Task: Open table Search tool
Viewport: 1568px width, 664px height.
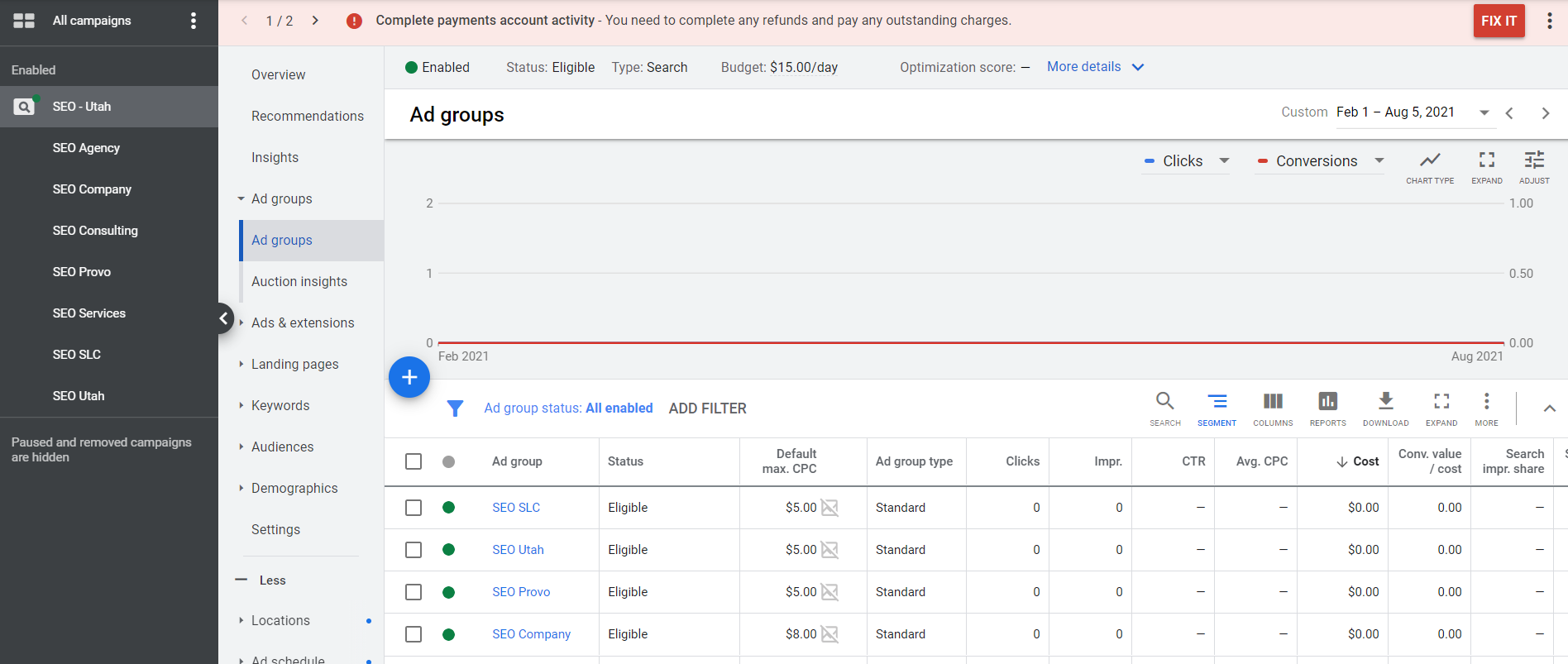Action: tap(1165, 408)
